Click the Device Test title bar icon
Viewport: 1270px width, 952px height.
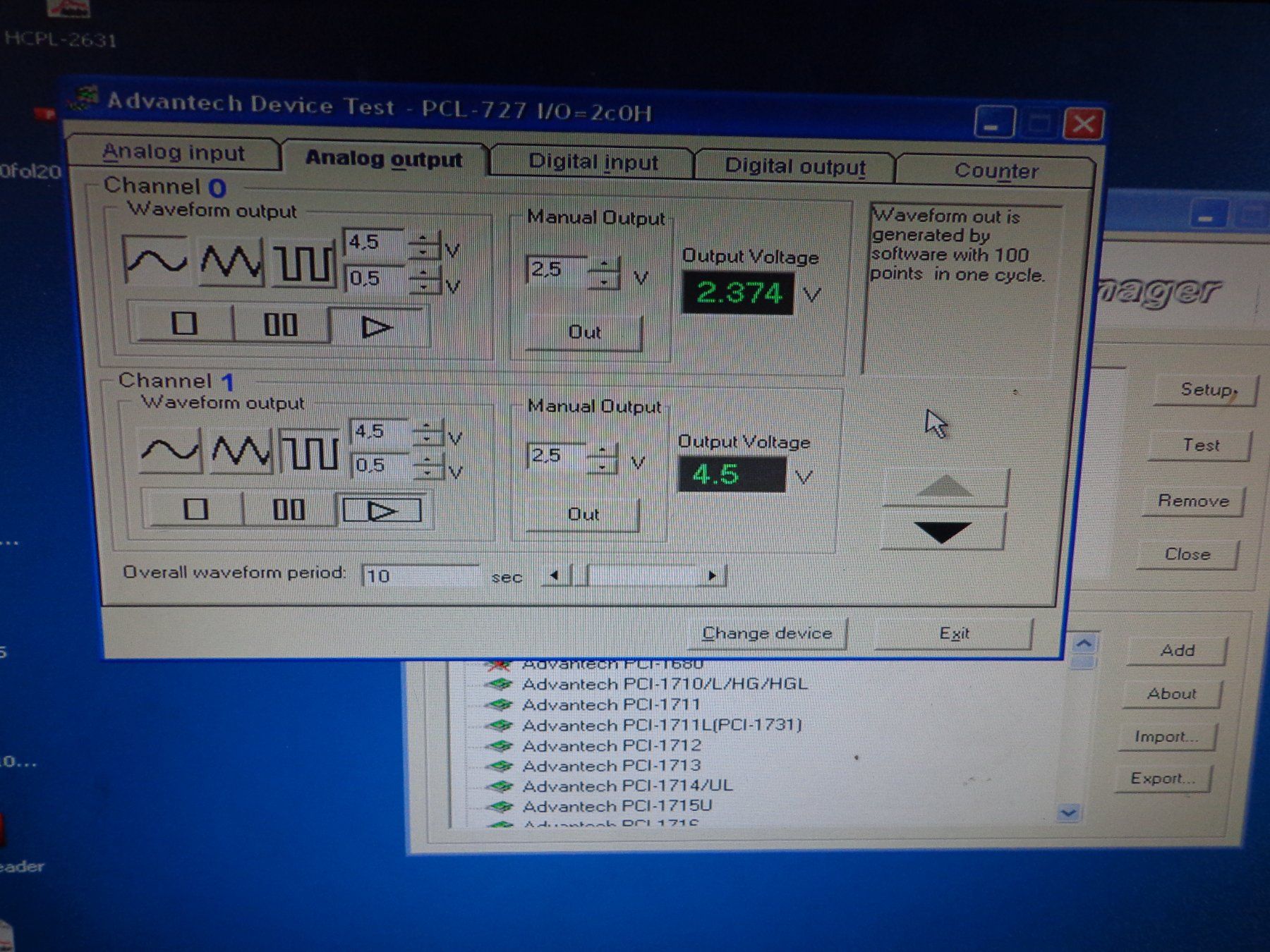(85, 99)
